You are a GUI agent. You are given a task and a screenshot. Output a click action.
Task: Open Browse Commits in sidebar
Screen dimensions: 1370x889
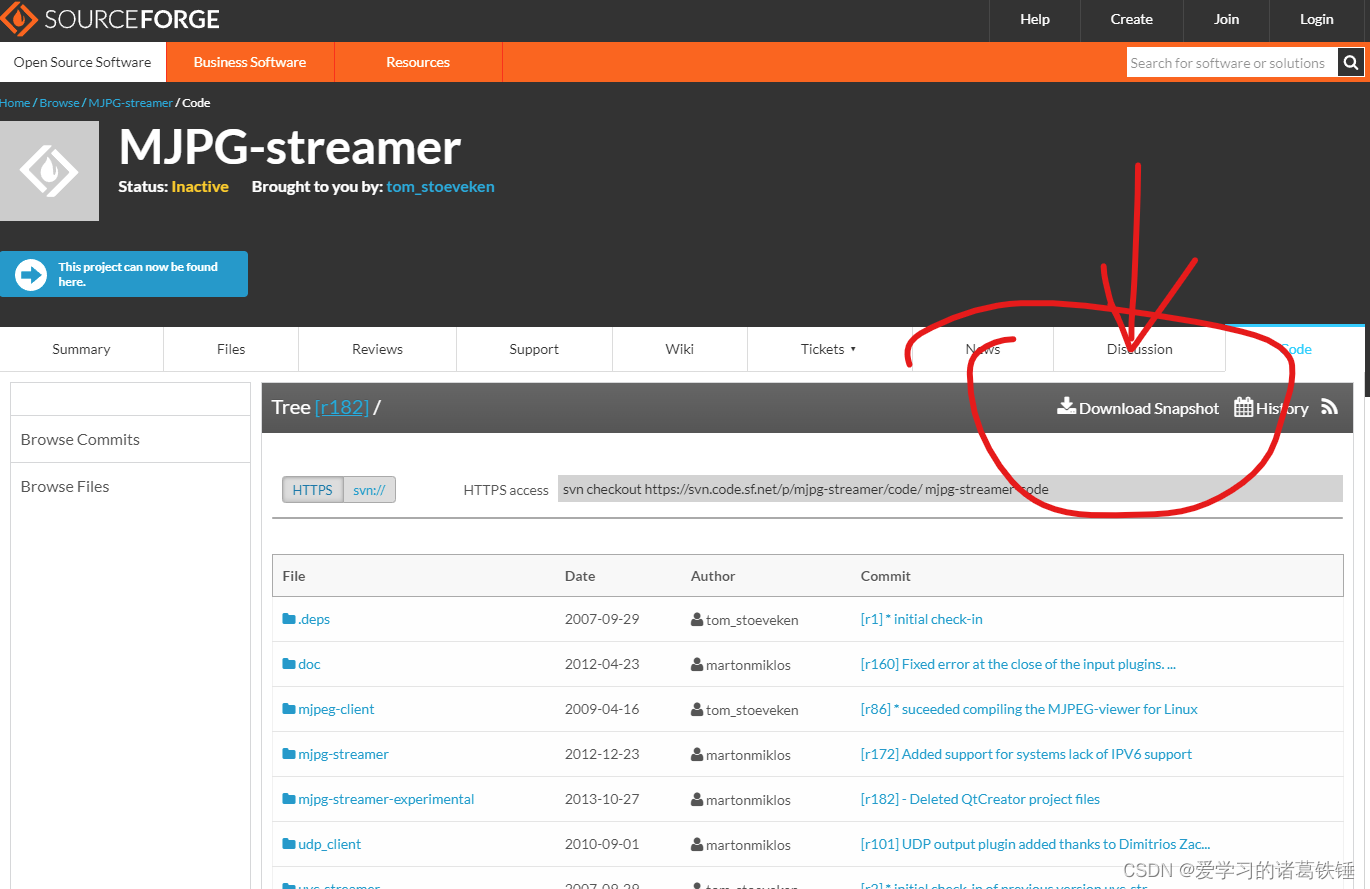coord(80,439)
